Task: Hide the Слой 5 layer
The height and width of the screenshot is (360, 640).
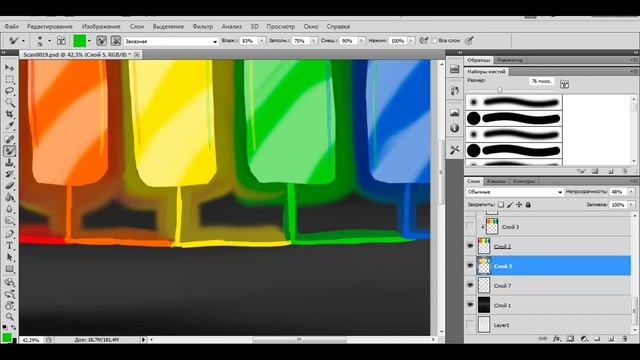Action: tap(470, 266)
